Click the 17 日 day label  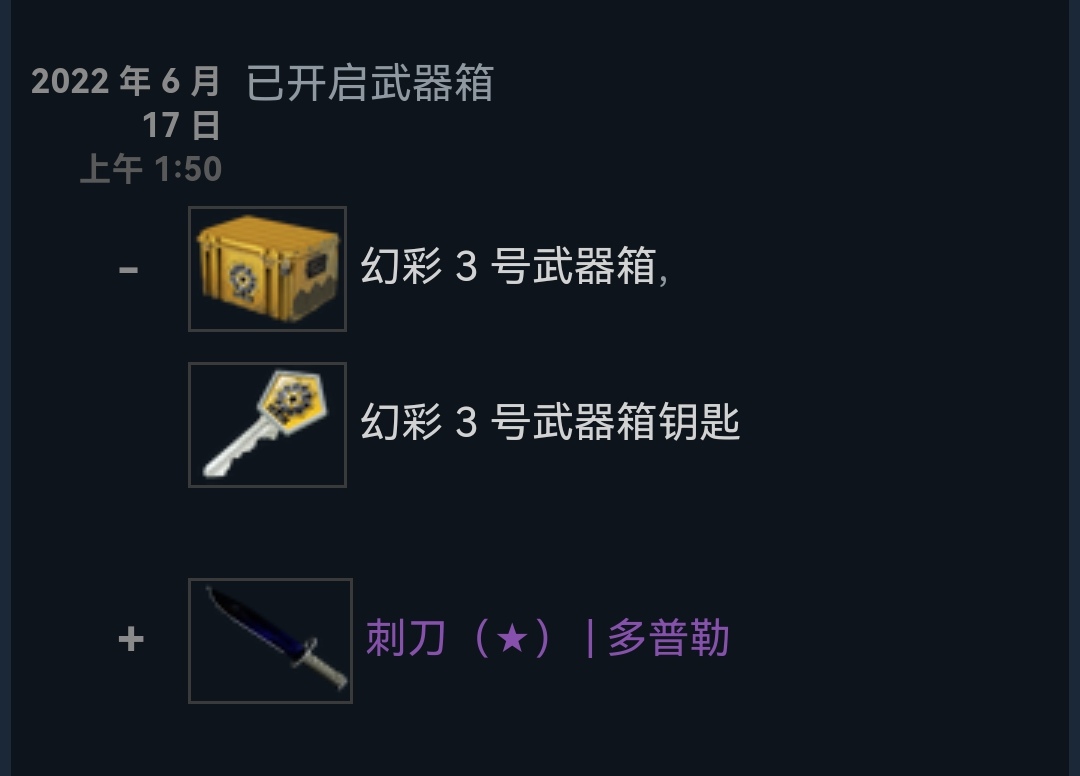182,125
